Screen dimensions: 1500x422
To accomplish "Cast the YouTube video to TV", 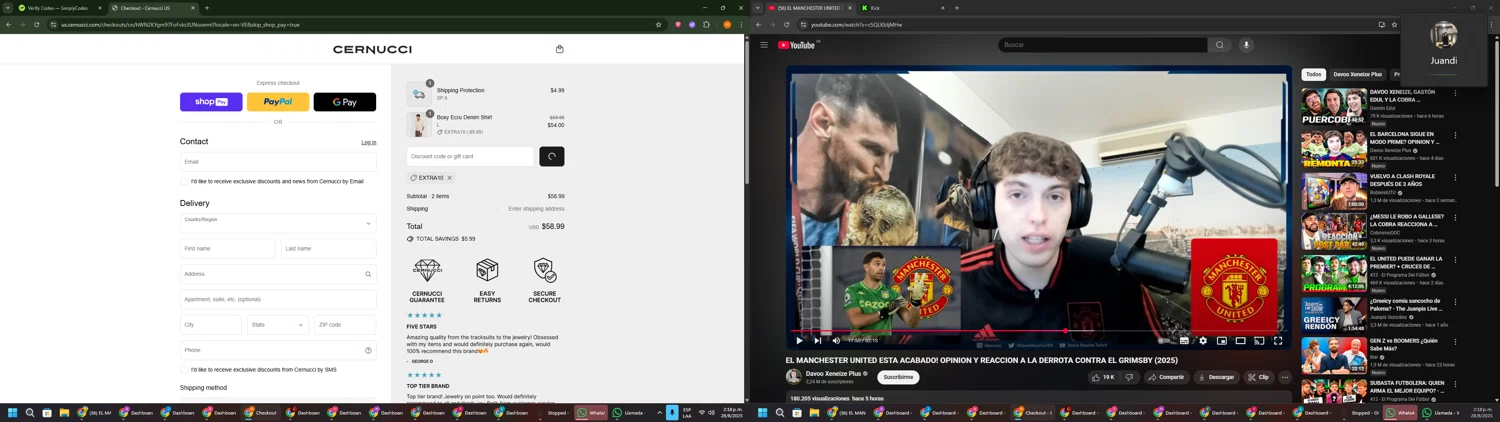I will pos(1259,341).
